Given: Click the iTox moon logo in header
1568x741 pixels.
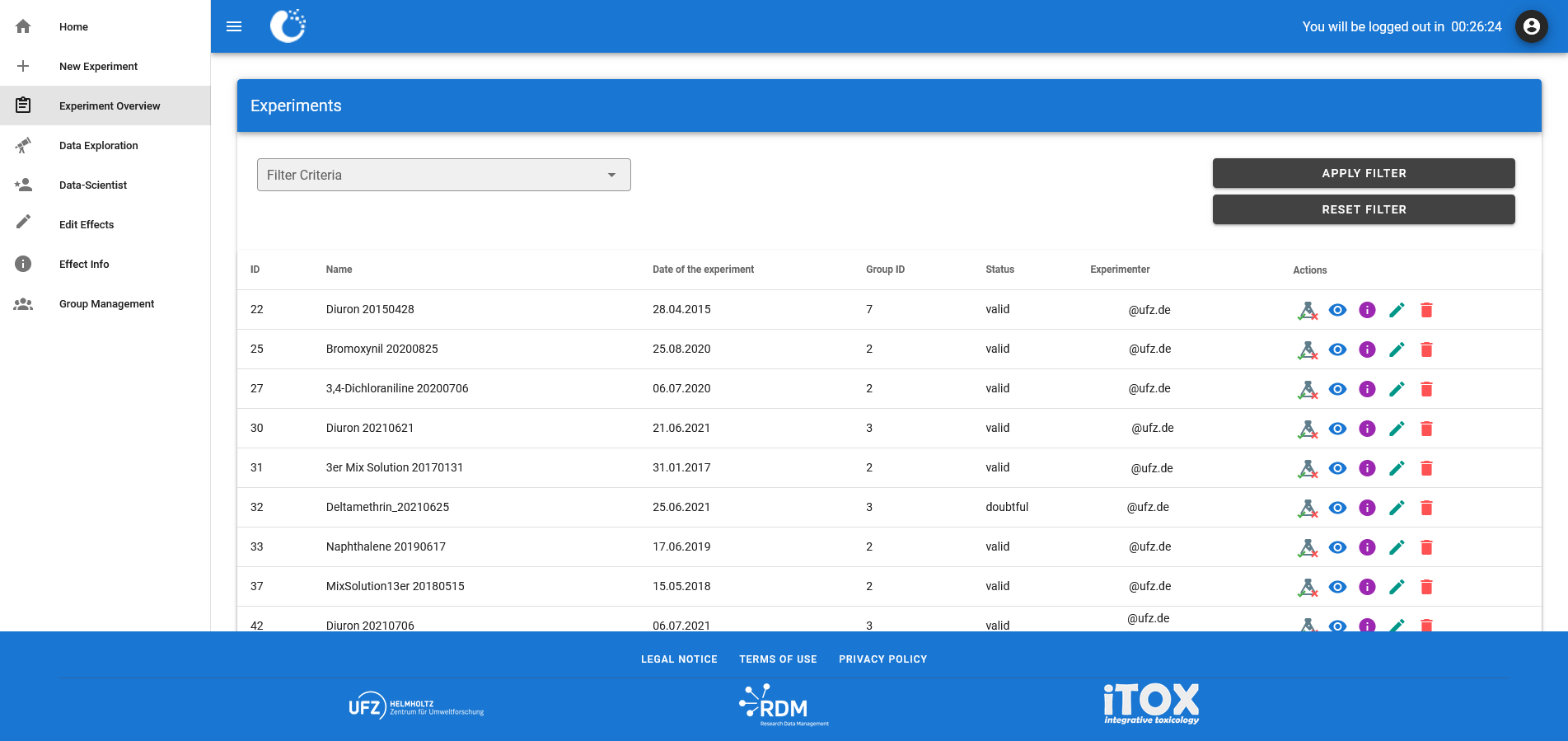Looking at the screenshot, I should pyautogui.click(x=288, y=26).
